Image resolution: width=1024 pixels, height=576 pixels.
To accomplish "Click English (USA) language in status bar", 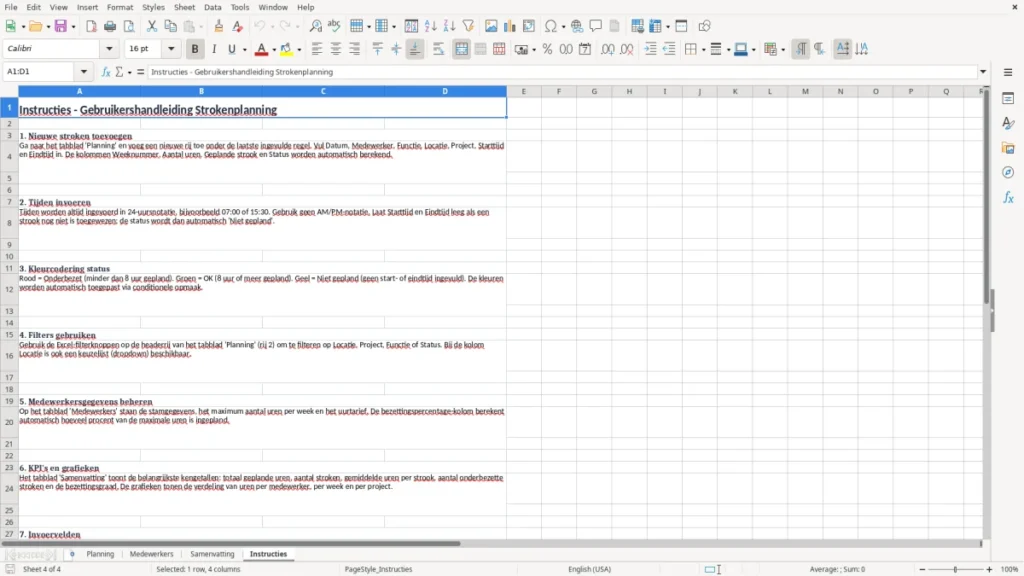I will 589,569.
